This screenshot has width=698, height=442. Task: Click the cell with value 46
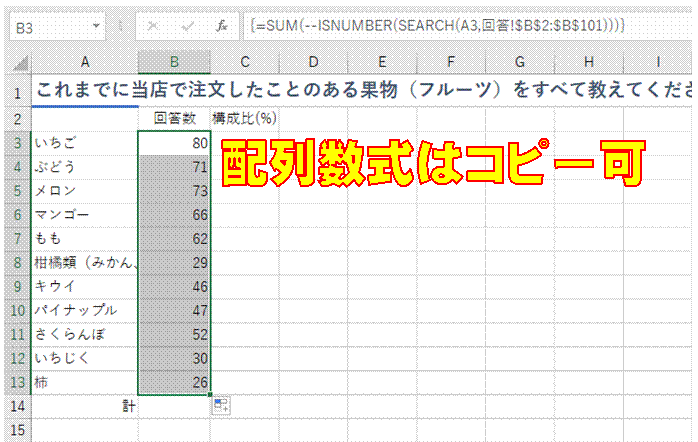174,287
